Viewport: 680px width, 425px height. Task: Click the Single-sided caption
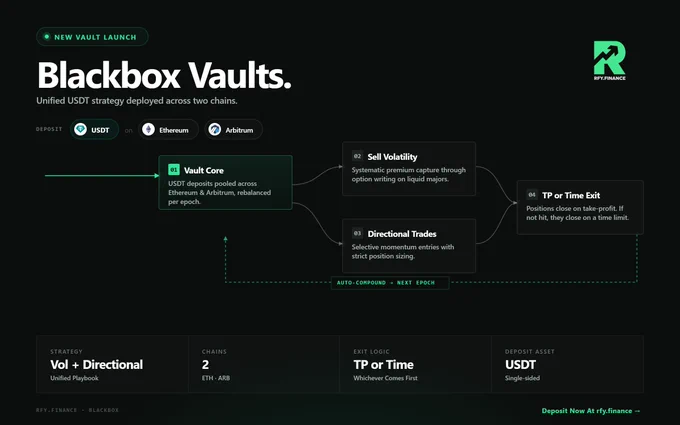click(522, 378)
